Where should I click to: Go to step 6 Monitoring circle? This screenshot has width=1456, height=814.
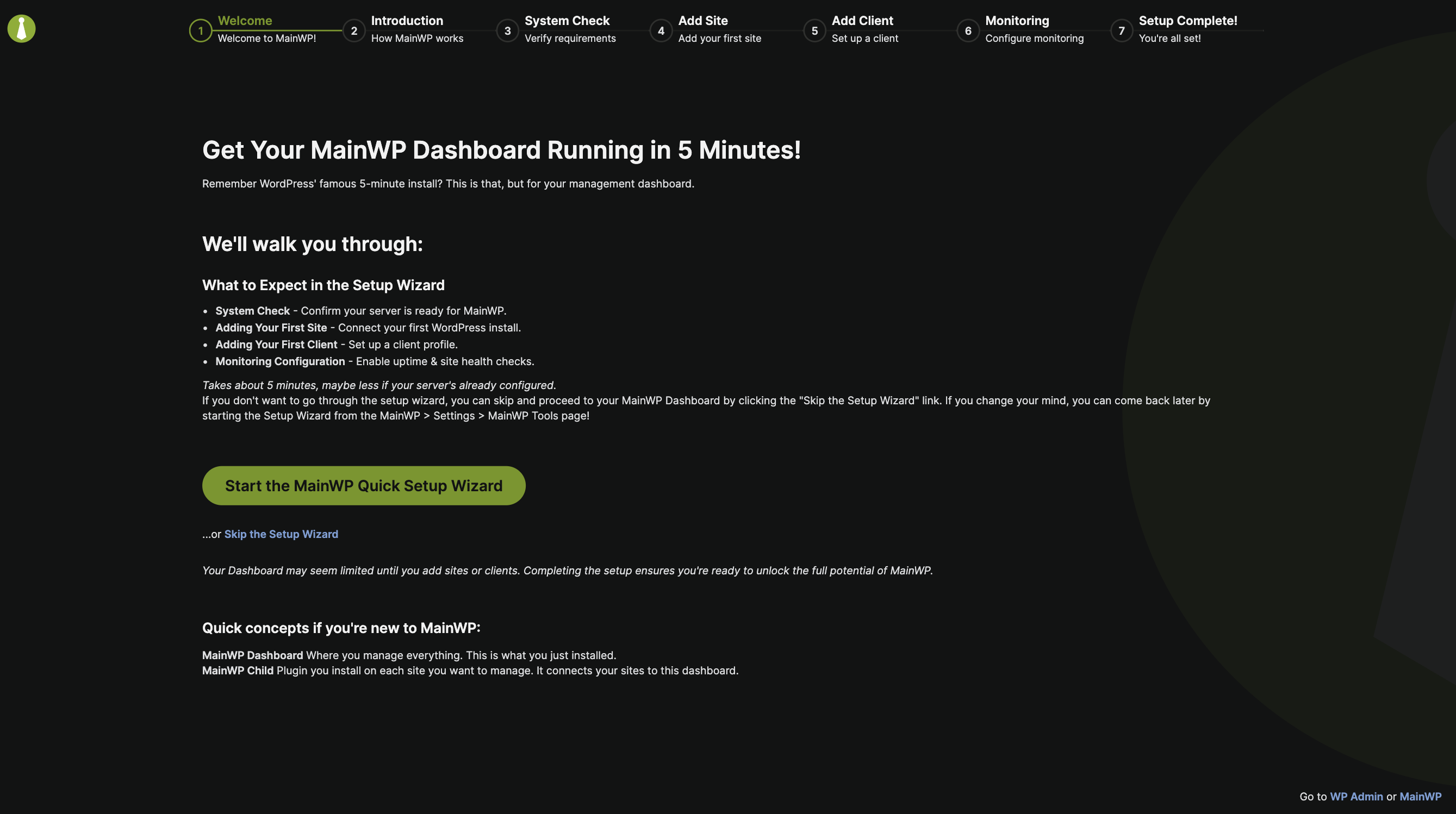coord(968,30)
